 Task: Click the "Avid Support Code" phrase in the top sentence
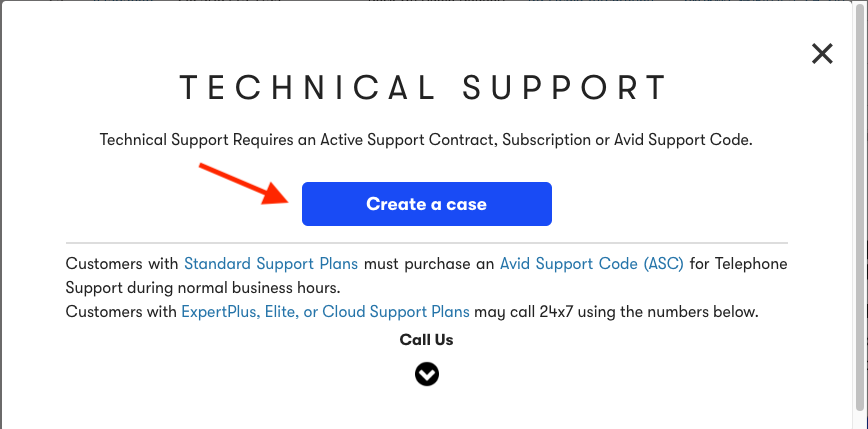pos(682,139)
